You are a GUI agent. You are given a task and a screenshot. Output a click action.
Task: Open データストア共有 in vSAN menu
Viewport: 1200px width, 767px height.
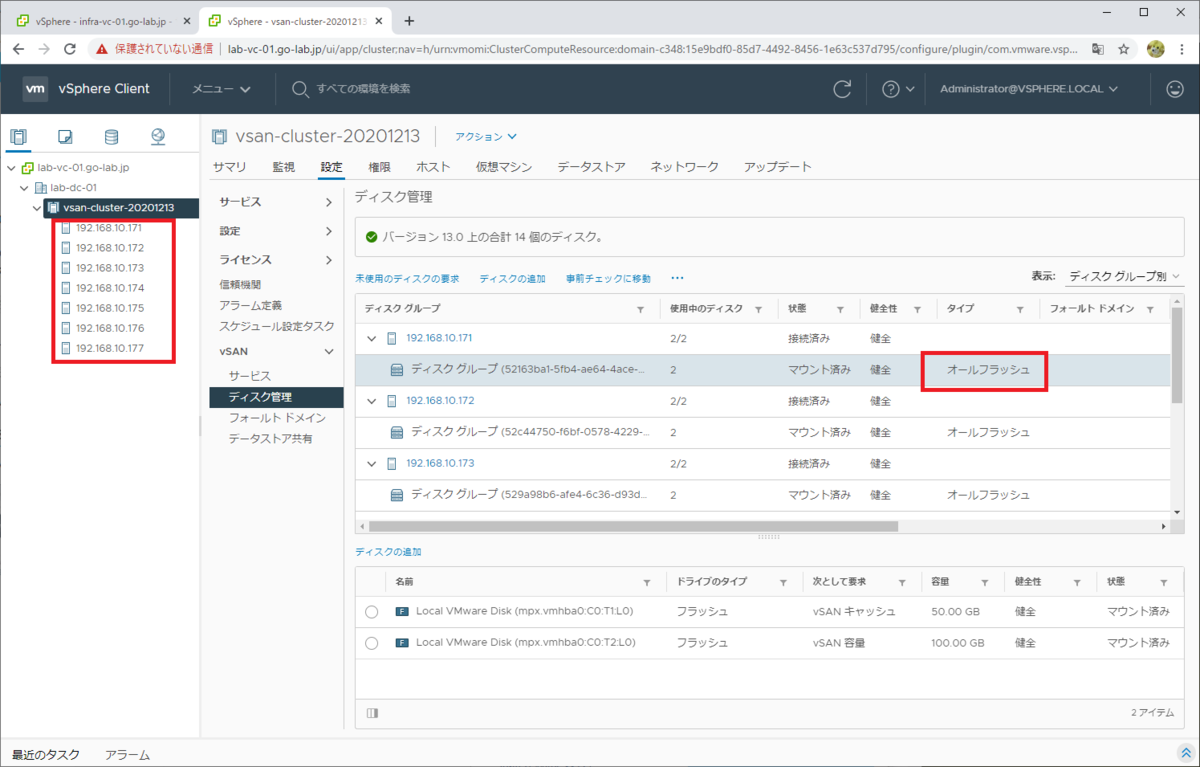(x=270, y=439)
